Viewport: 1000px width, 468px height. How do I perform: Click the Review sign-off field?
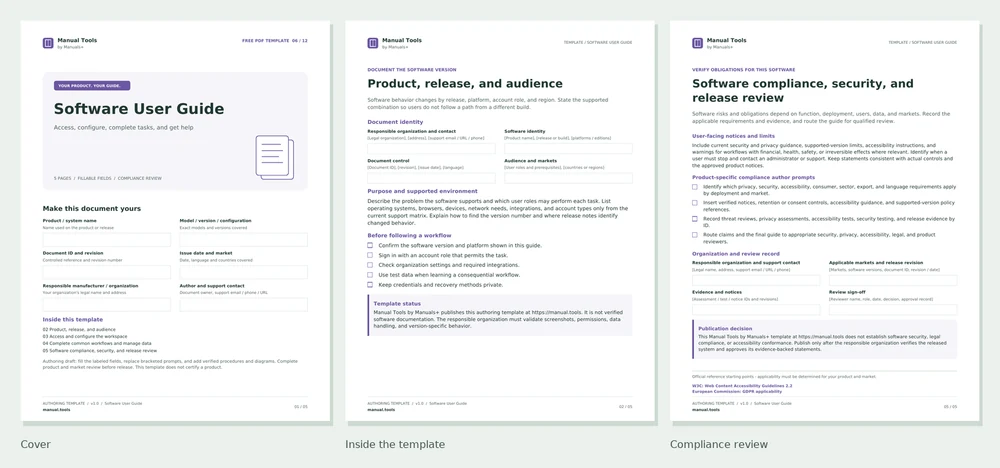tap(893, 310)
